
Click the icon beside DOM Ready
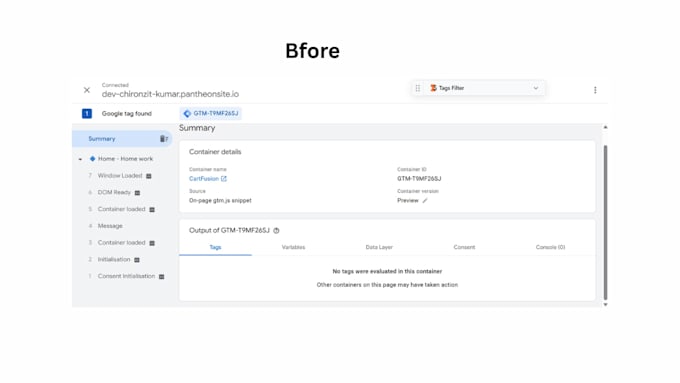tap(137, 193)
